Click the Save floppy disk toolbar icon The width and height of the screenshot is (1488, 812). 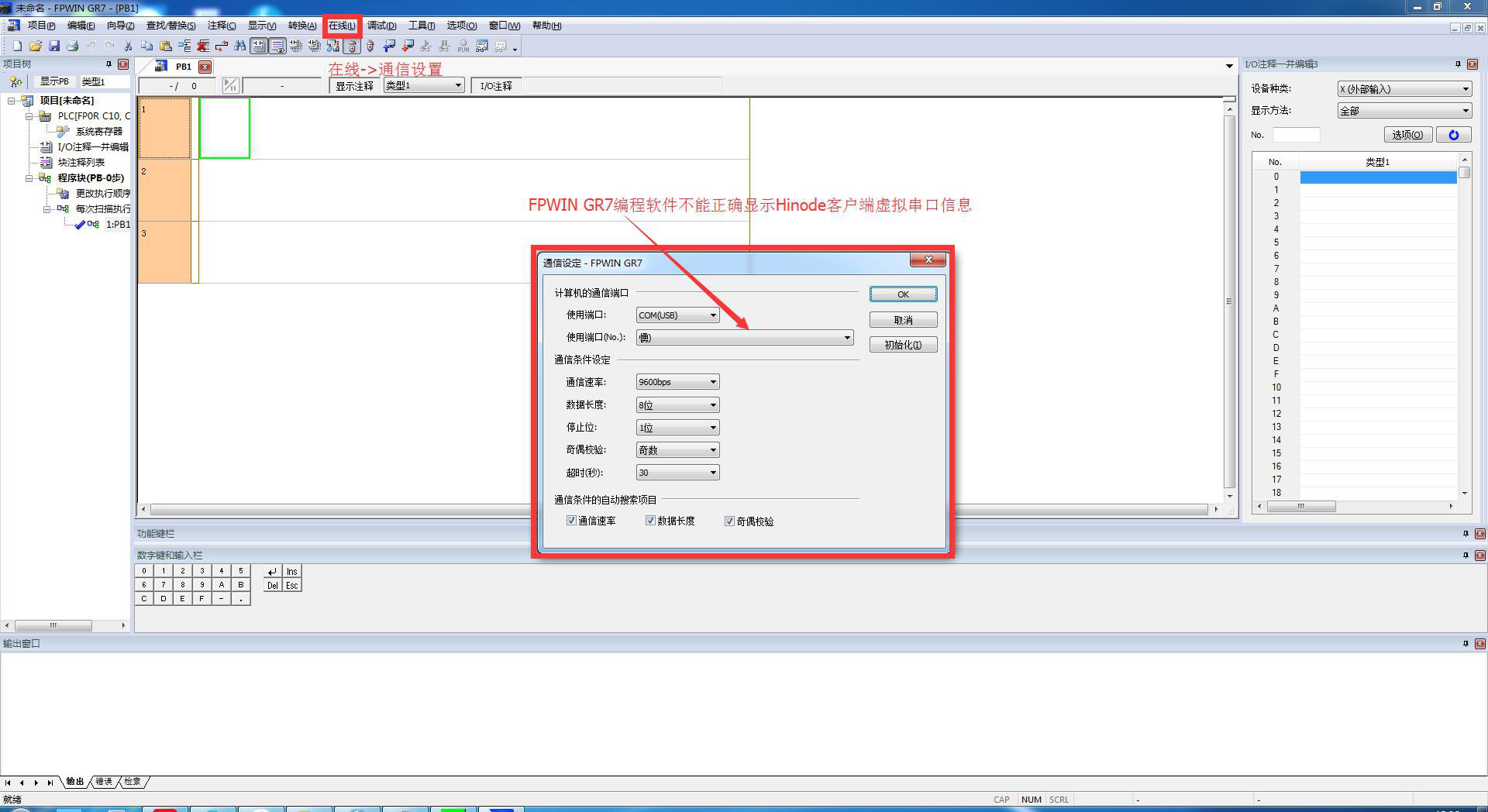[x=54, y=46]
